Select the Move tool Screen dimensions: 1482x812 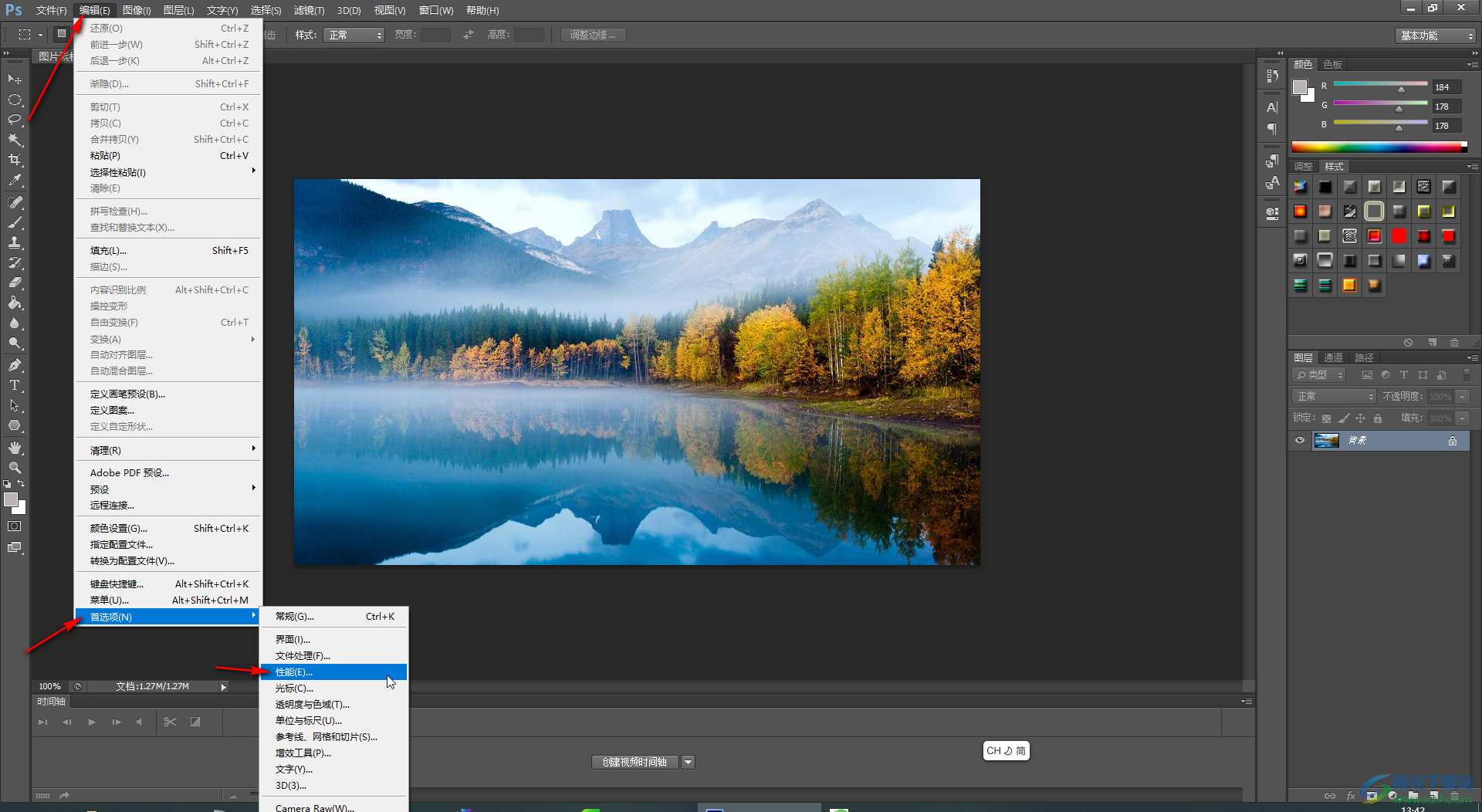[15, 80]
